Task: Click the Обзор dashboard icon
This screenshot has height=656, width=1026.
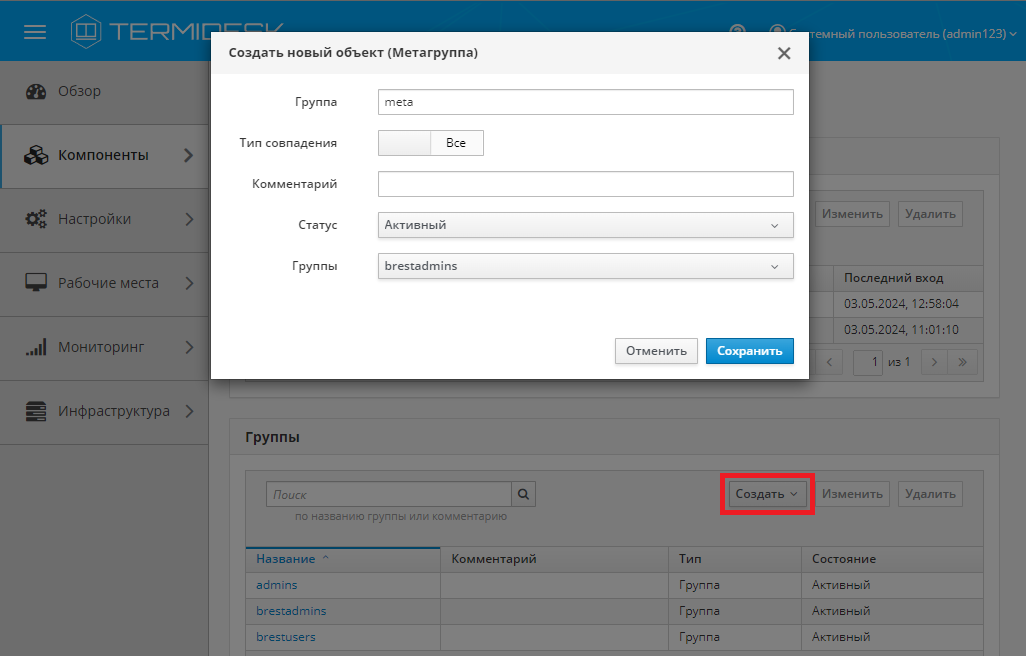Action: click(36, 92)
